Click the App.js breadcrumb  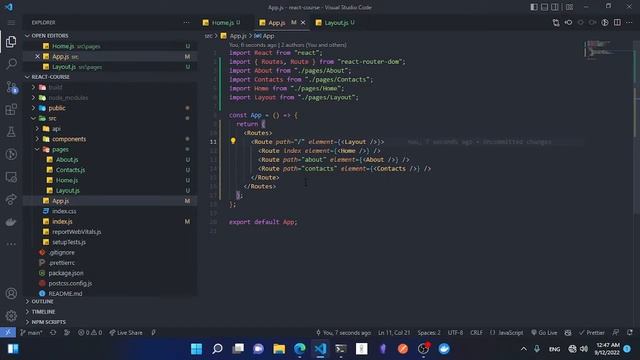[x=238, y=36]
